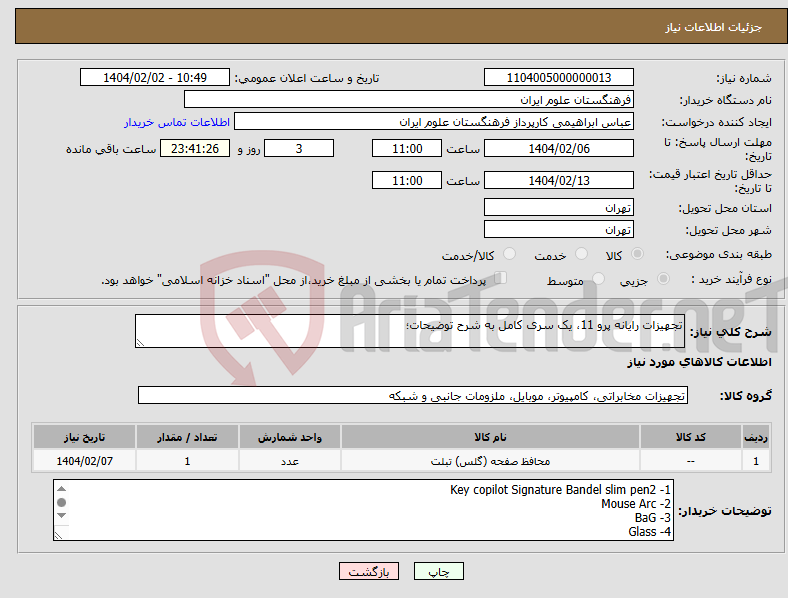This screenshot has height=598, width=788.
Task: Click the goods group field تجهیزات مخابراتی
Action: 413,395
